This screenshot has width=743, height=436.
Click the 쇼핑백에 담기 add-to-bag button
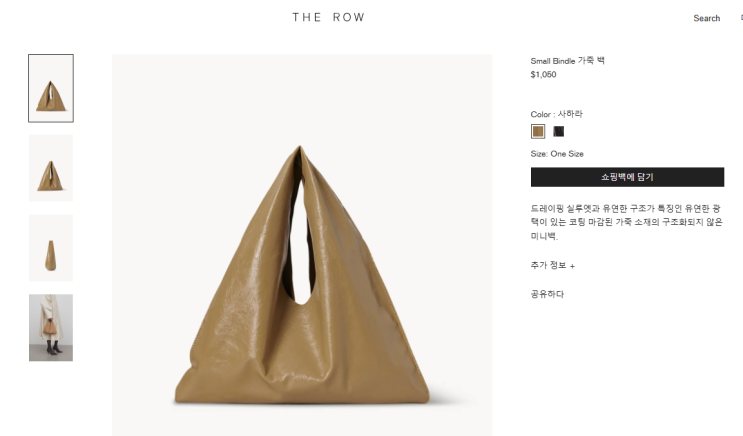(627, 177)
